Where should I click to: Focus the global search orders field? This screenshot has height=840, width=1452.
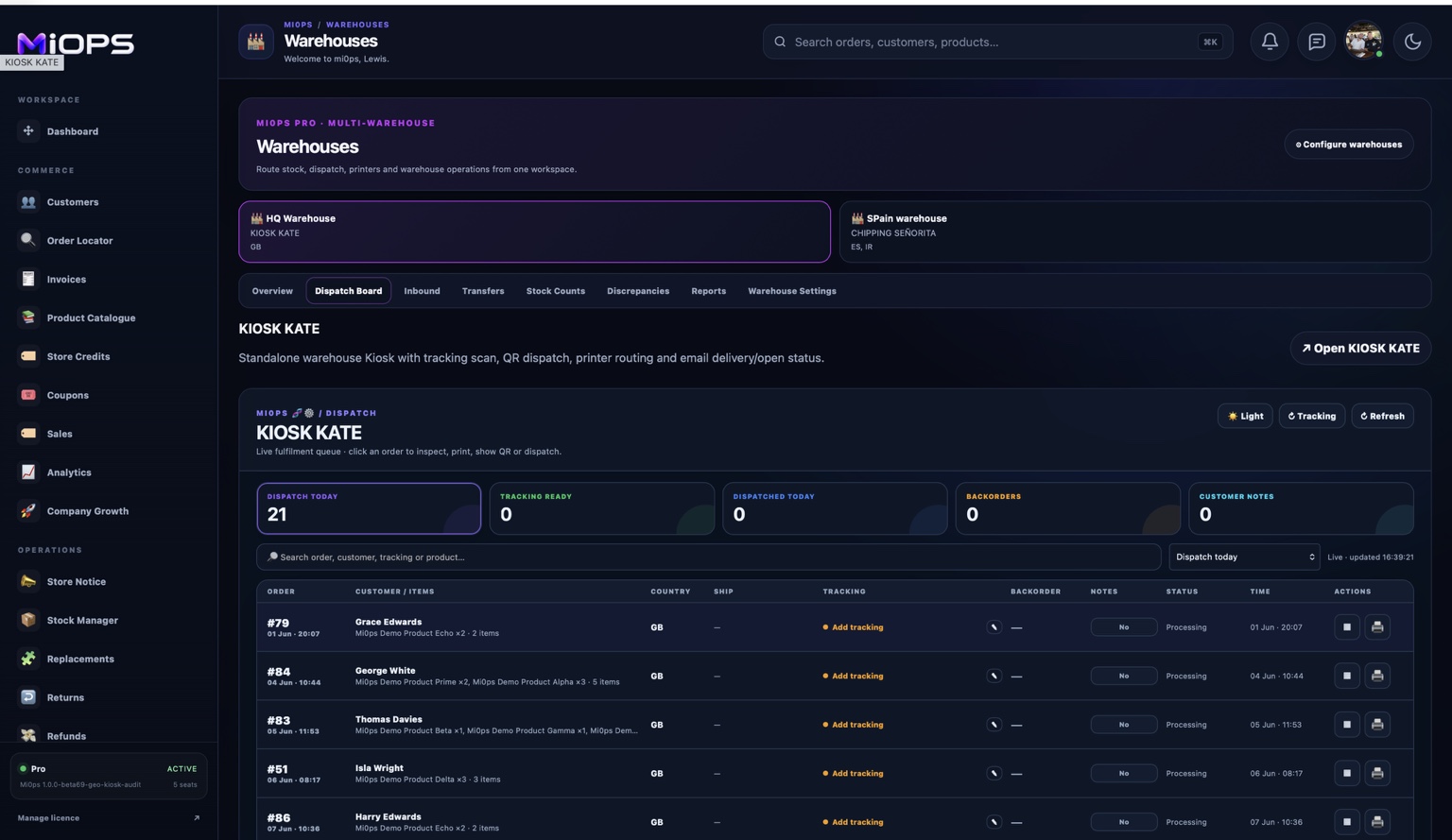pos(997,42)
